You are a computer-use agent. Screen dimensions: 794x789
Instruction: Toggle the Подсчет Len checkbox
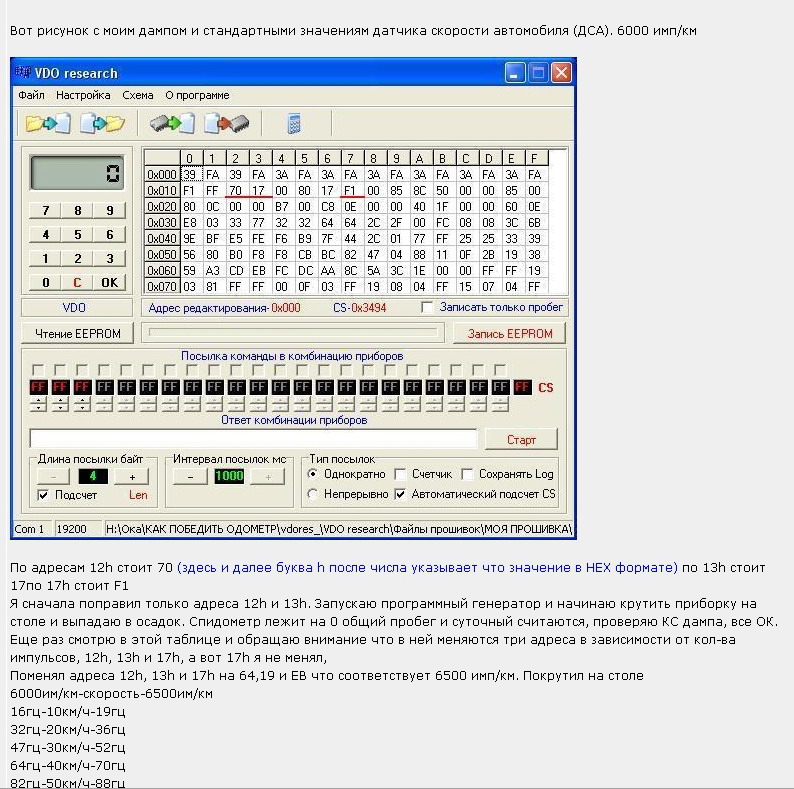(43, 495)
